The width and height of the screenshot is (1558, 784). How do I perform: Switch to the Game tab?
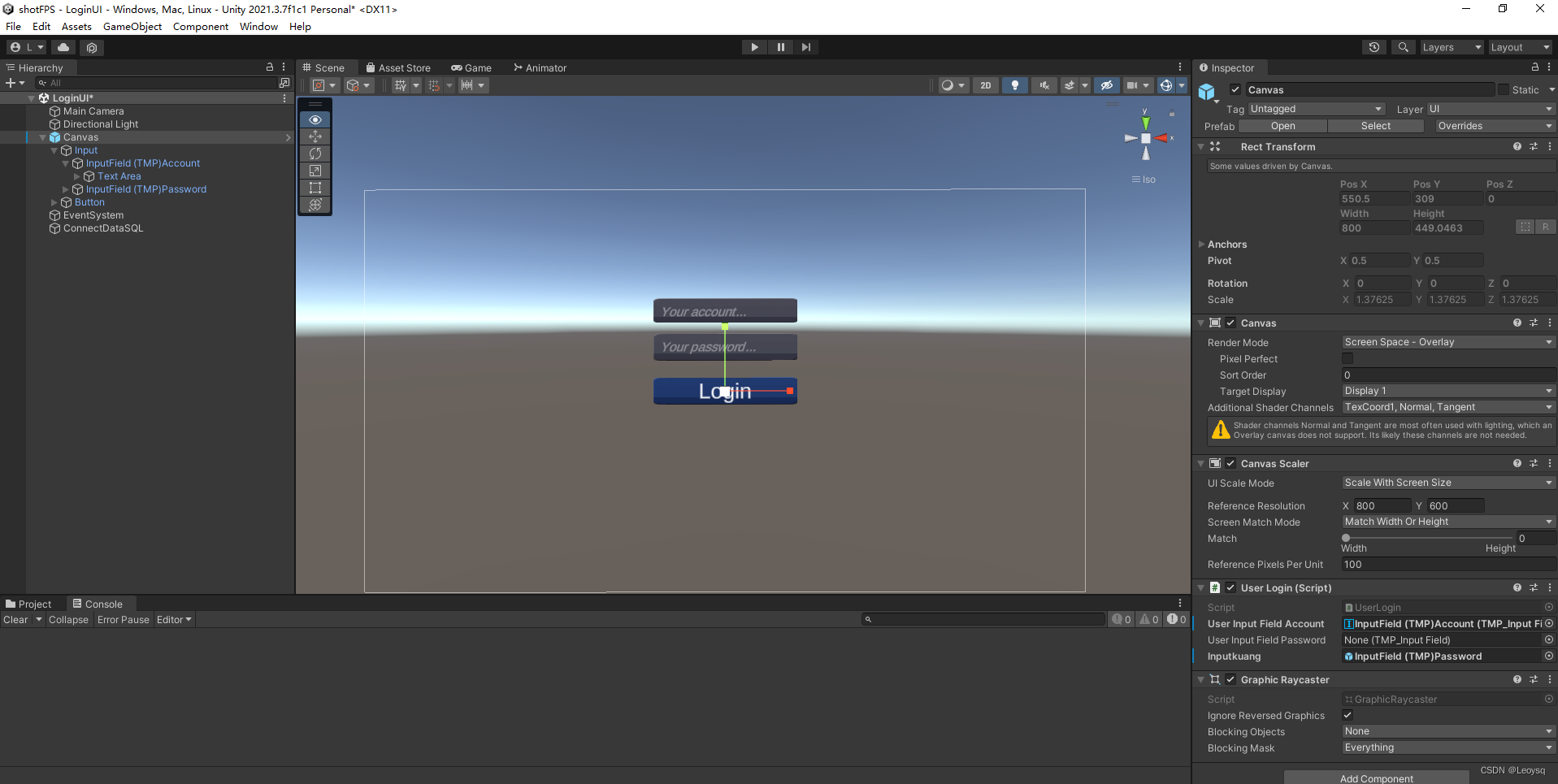click(471, 67)
